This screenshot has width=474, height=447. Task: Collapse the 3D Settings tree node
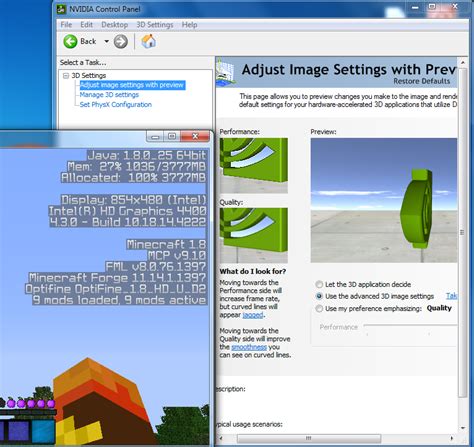(66, 76)
